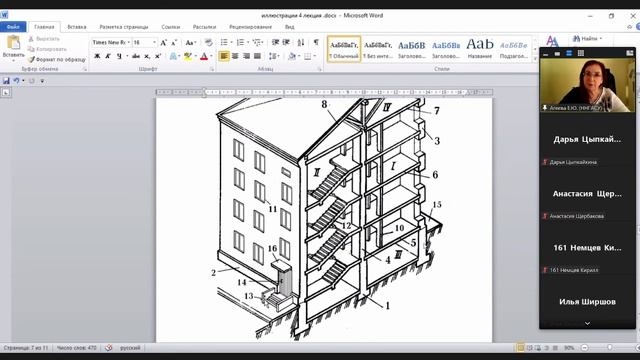
Task: Switch to the Рецензирование ribbon tab
Action: click(250, 27)
